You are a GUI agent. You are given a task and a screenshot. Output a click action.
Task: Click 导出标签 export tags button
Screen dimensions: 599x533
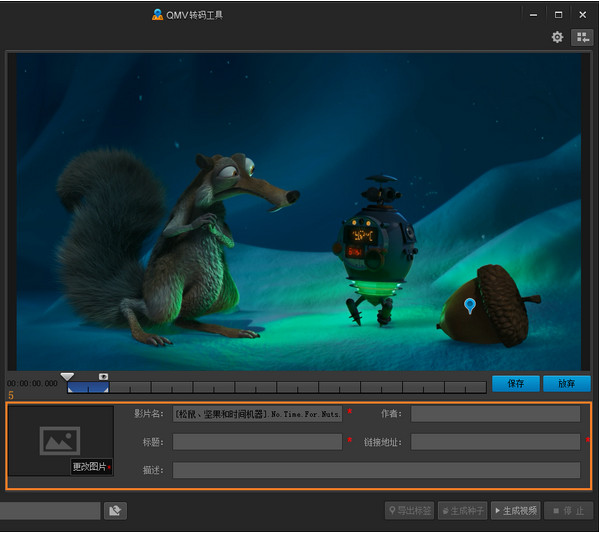coord(410,511)
